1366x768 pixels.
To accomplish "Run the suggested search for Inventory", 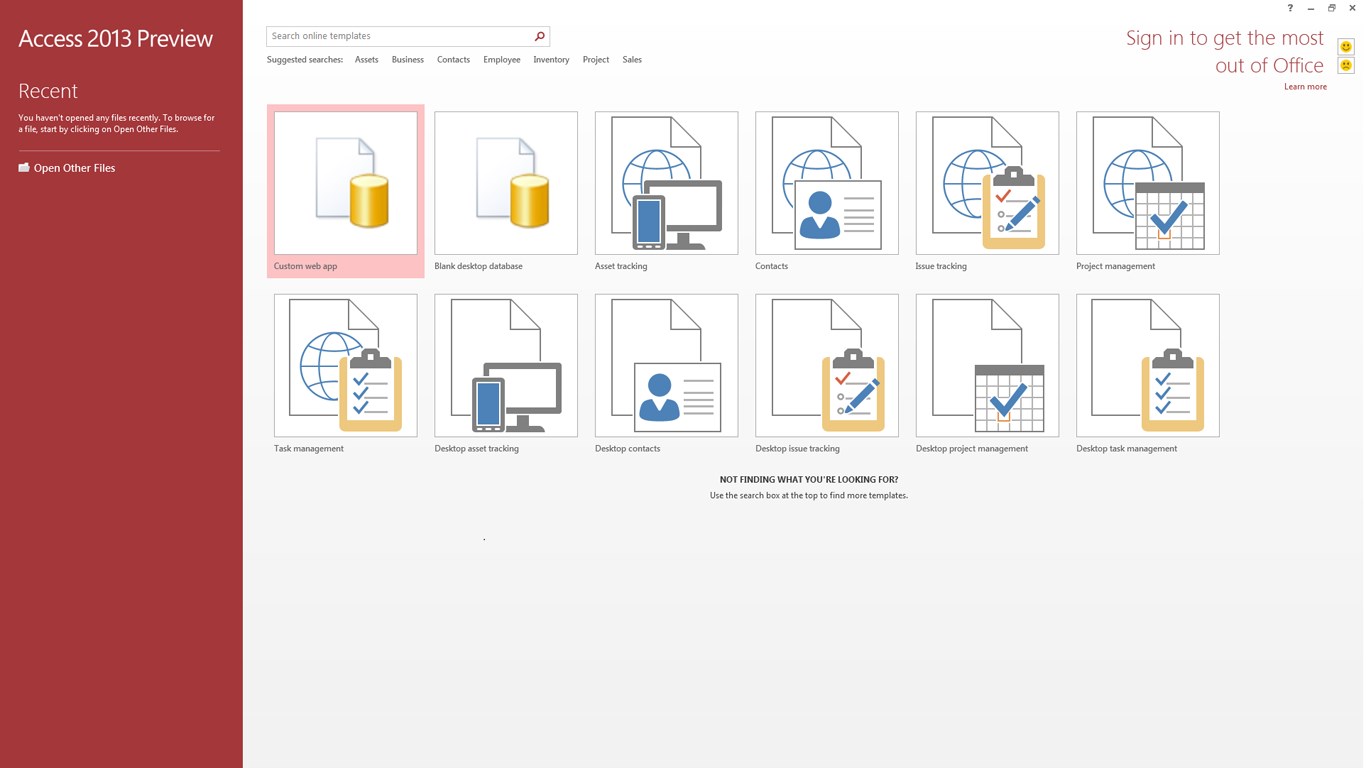I will coord(551,59).
